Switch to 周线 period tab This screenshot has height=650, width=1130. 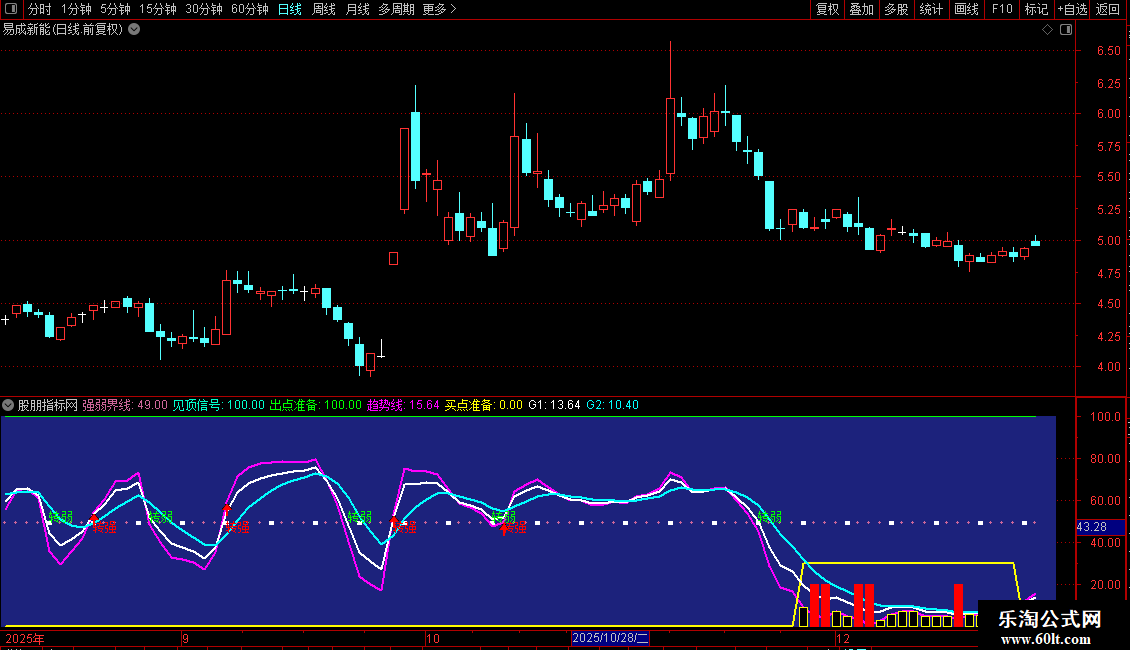[324, 9]
